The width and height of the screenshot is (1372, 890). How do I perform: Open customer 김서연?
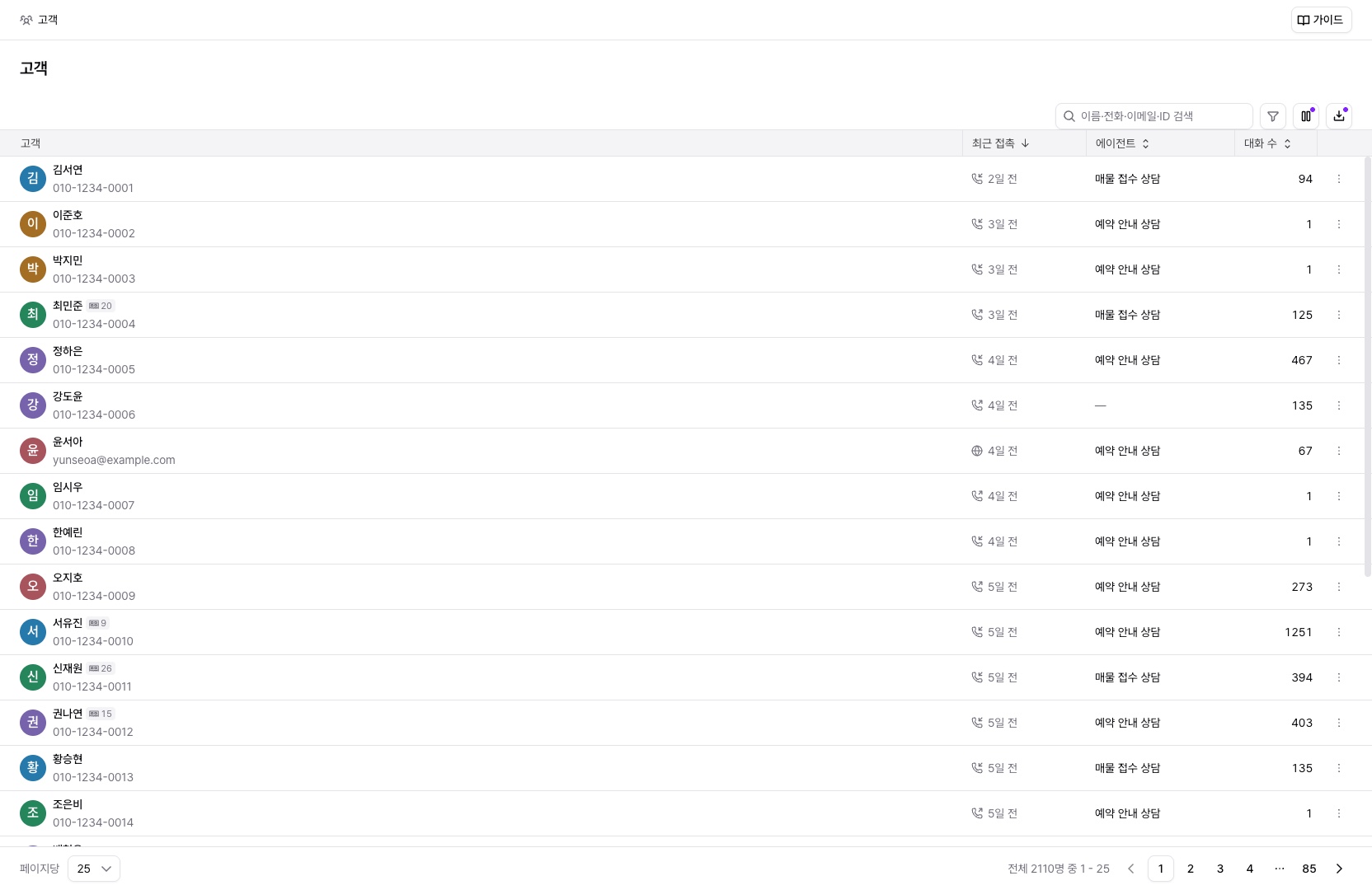click(x=68, y=170)
